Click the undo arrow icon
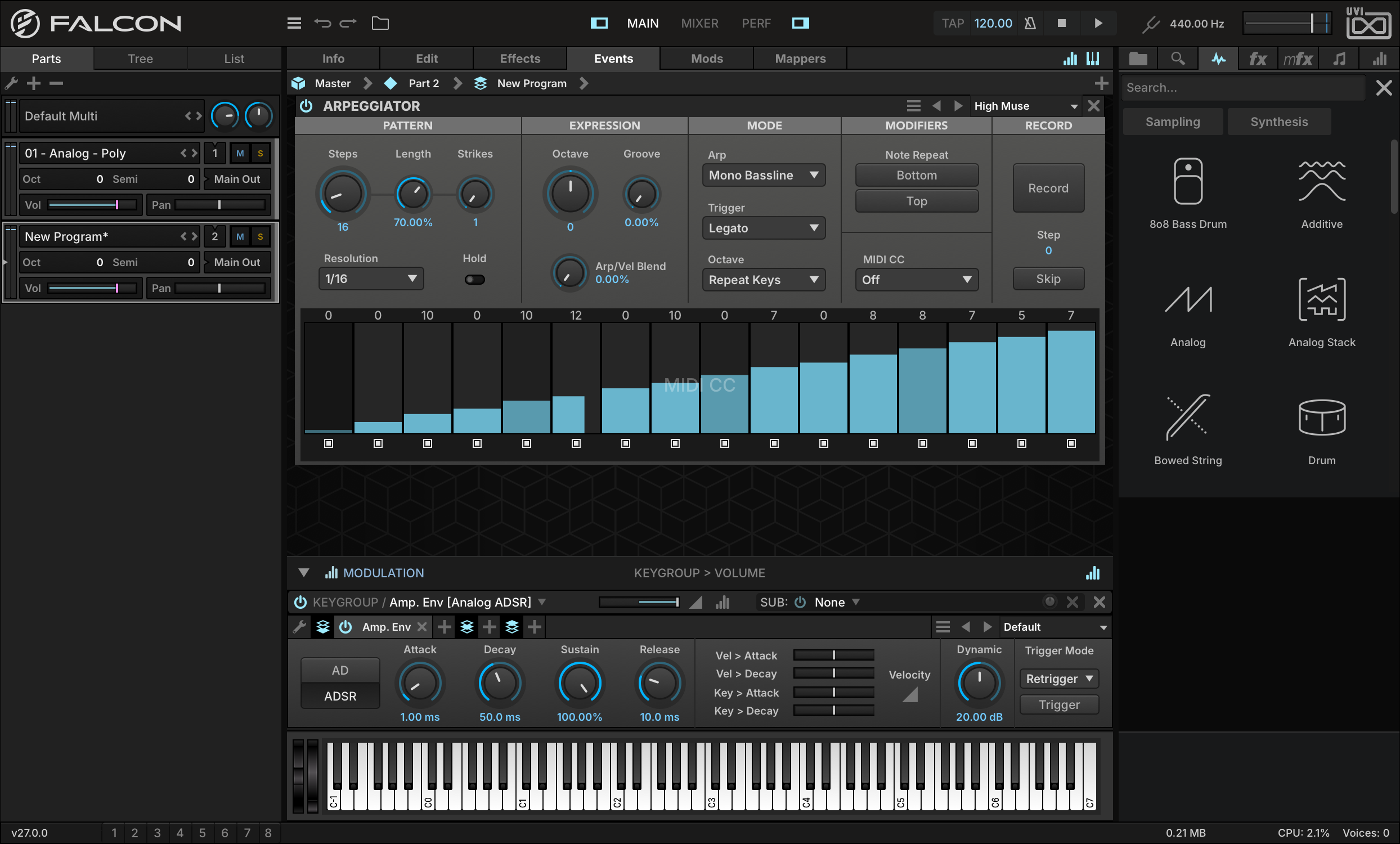This screenshot has width=1400, height=844. 322,23
